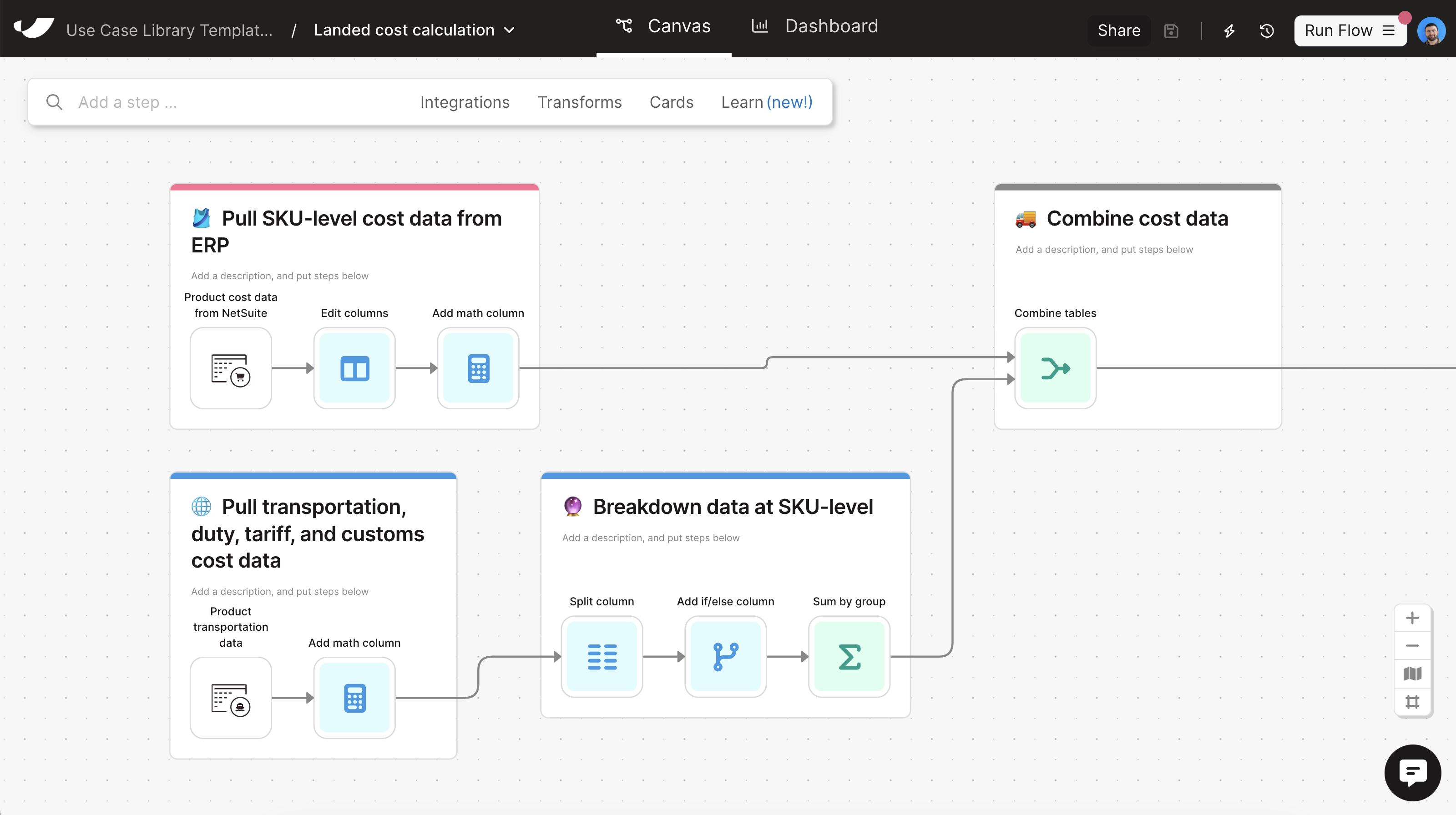Click the gray color bar on Combine card
This screenshot has width=1456, height=815.
pos(1137,187)
